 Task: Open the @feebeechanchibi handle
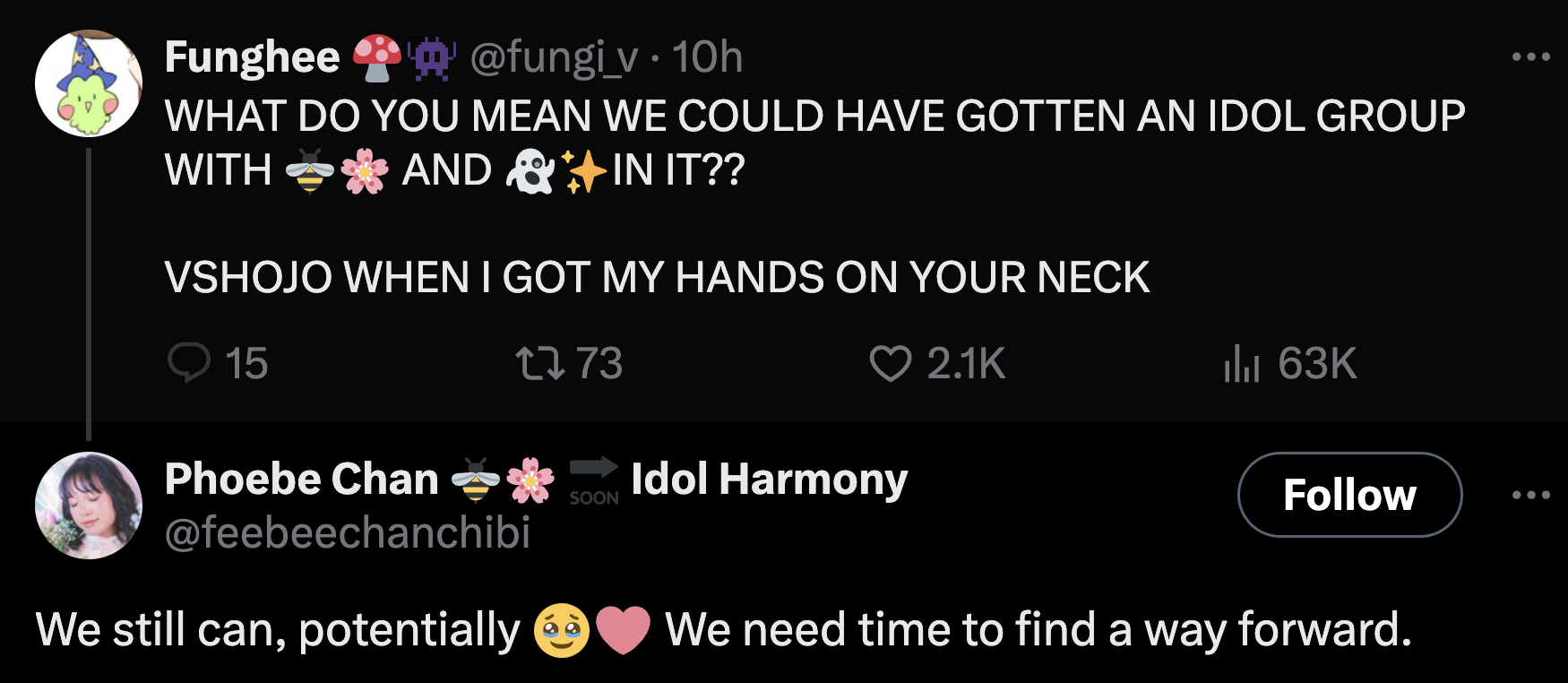point(348,532)
